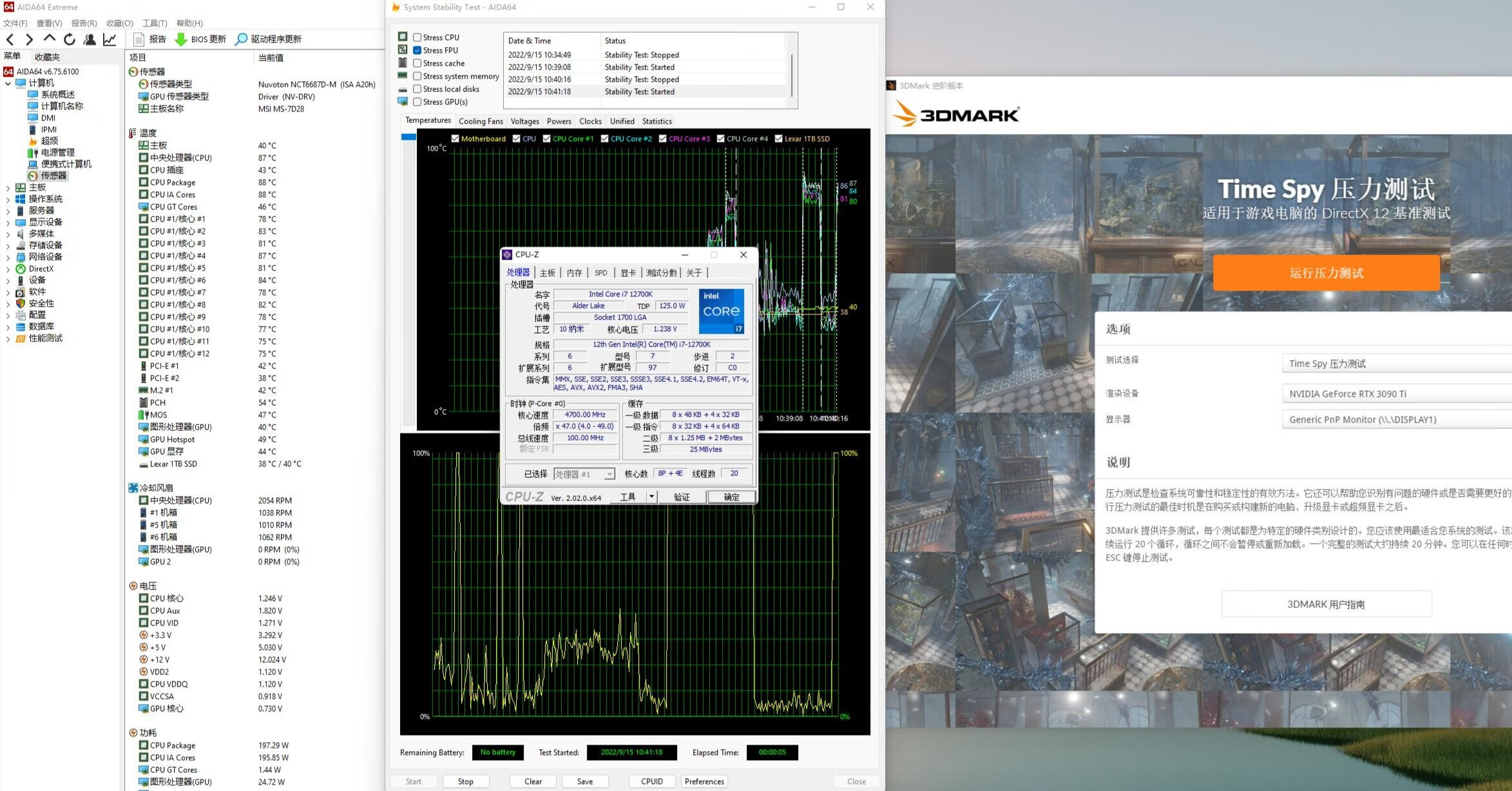Open CPU-Z 显卡 graphics tab

click(x=628, y=273)
